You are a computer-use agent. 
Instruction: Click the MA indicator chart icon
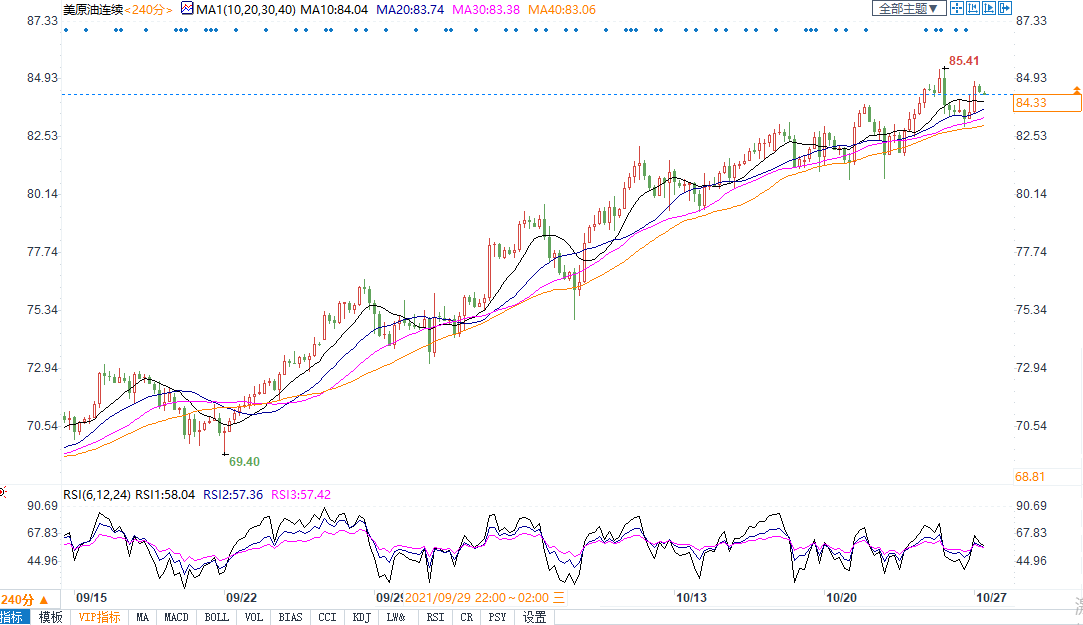tap(187, 8)
